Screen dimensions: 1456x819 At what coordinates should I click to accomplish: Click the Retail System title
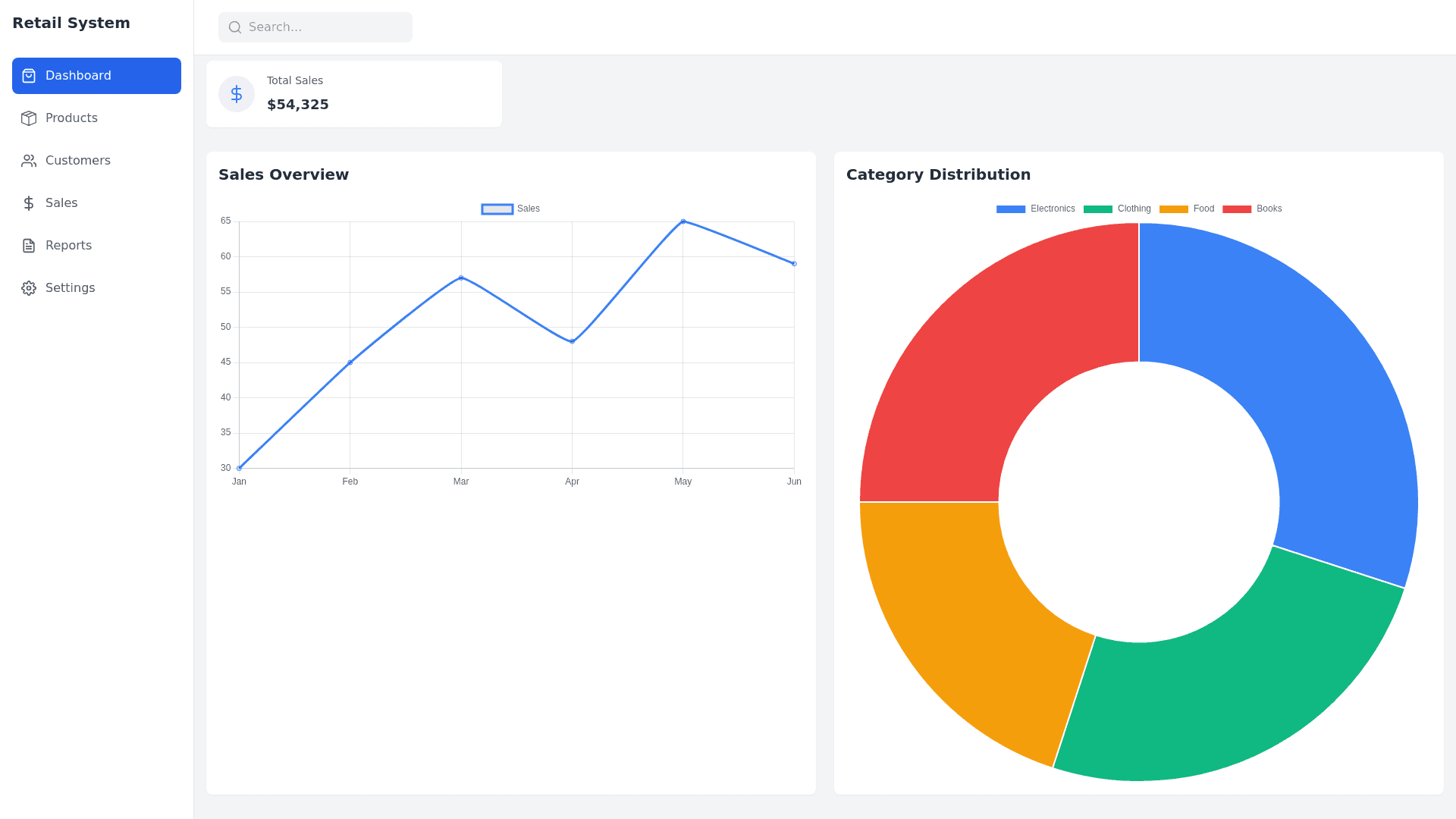[x=71, y=23]
